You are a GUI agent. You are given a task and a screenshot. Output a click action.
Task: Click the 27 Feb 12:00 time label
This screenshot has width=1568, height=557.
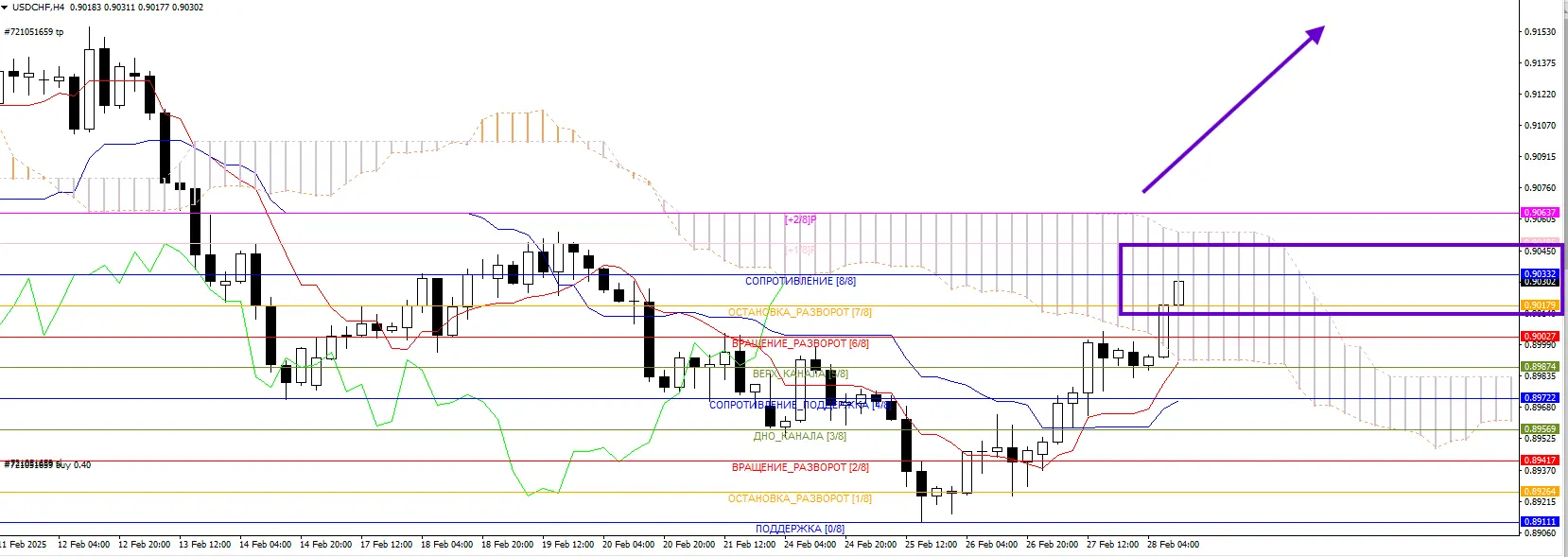[x=1112, y=545]
